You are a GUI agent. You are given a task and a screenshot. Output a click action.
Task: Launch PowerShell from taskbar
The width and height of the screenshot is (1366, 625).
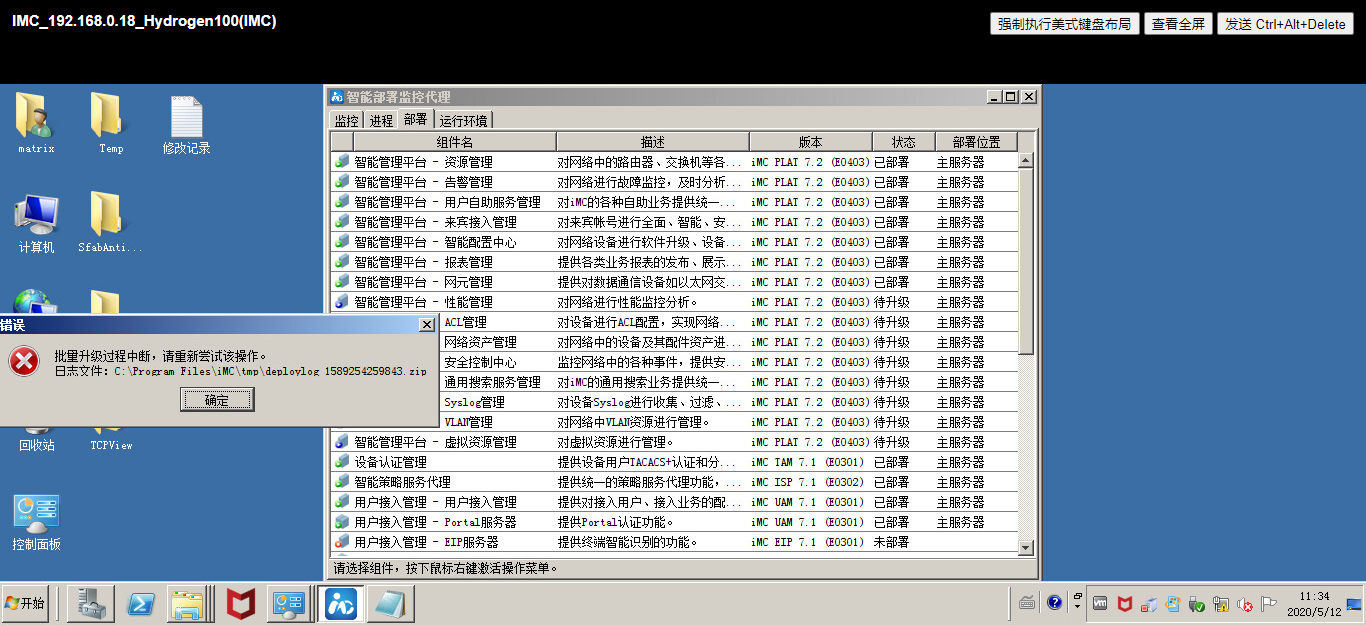[141, 603]
